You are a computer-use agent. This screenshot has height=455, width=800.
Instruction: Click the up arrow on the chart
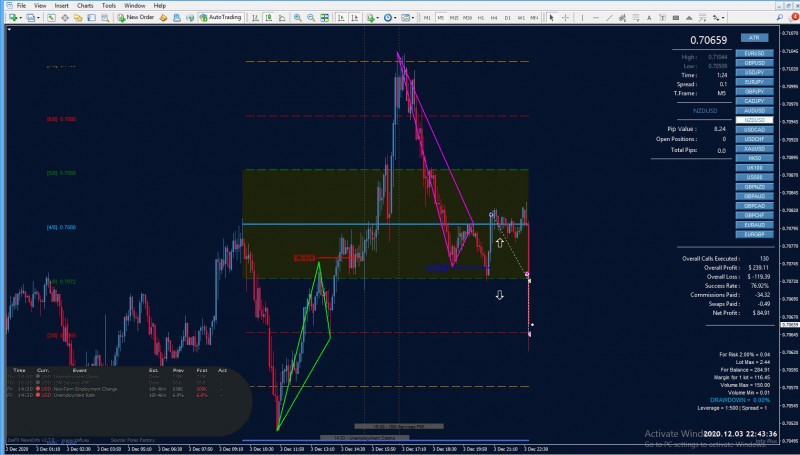point(499,243)
